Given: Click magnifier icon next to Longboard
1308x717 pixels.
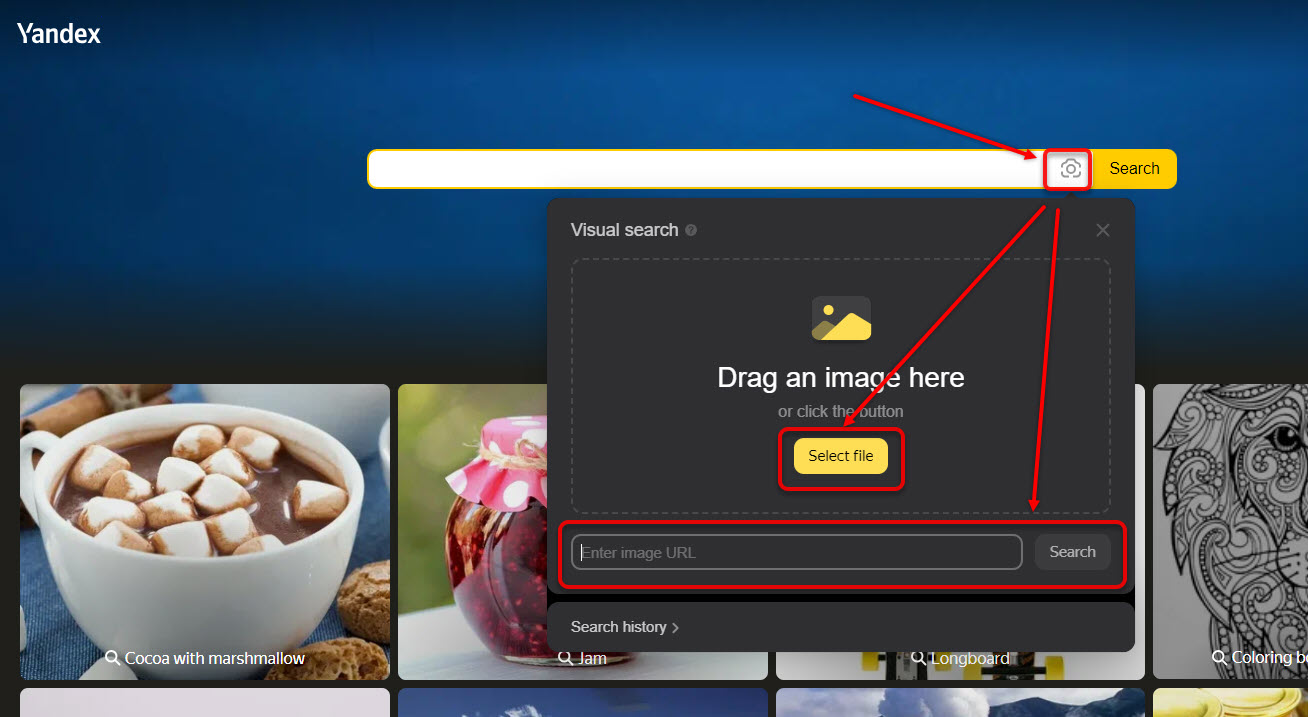Looking at the screenshot, I should [919, 658].
